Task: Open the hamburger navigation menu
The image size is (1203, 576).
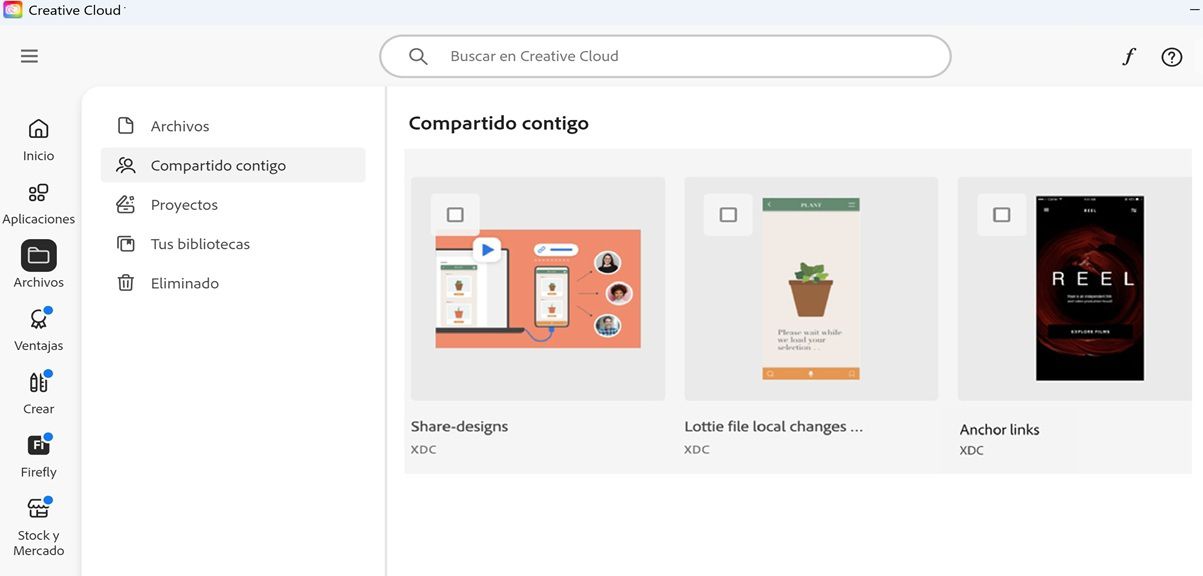Action: [x=29, y=56]
